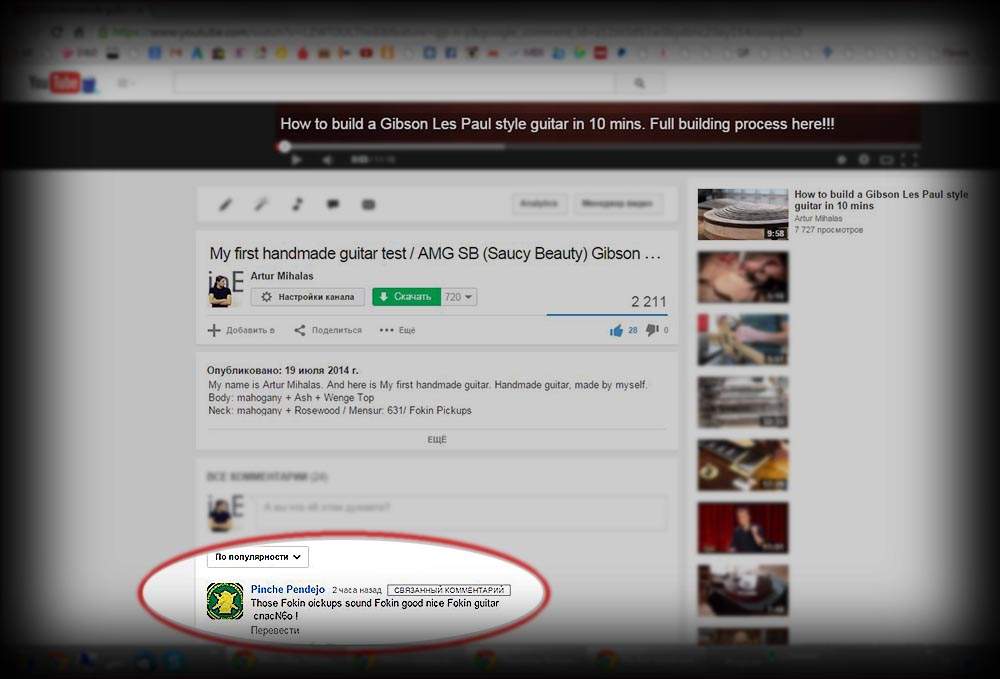Open Pinche Pendejo commenter profile
1000x679 pixels.
(x=288, y=589)
